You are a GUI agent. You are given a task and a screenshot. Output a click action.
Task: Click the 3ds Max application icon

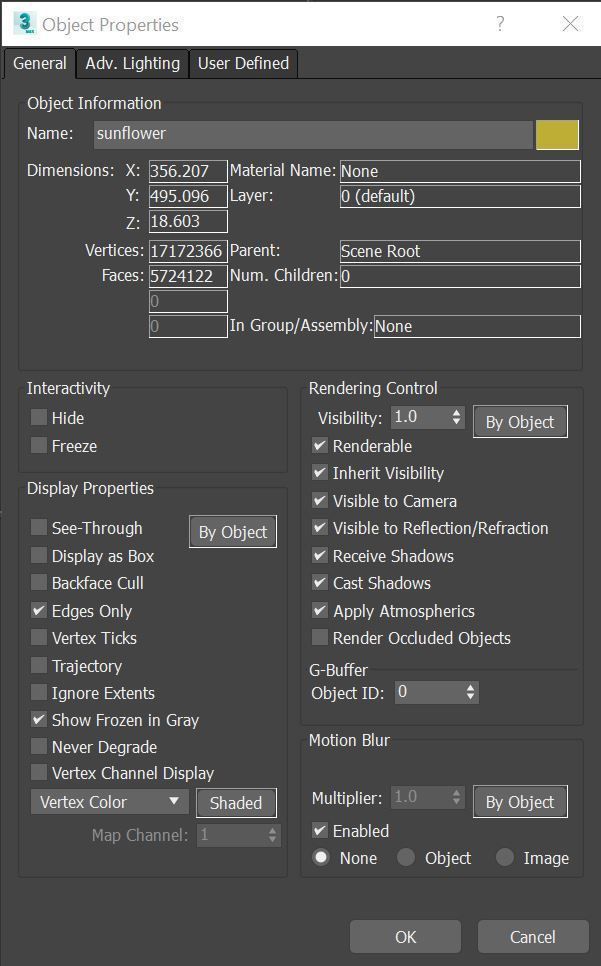pyautogui.click(x=25, y=24)
